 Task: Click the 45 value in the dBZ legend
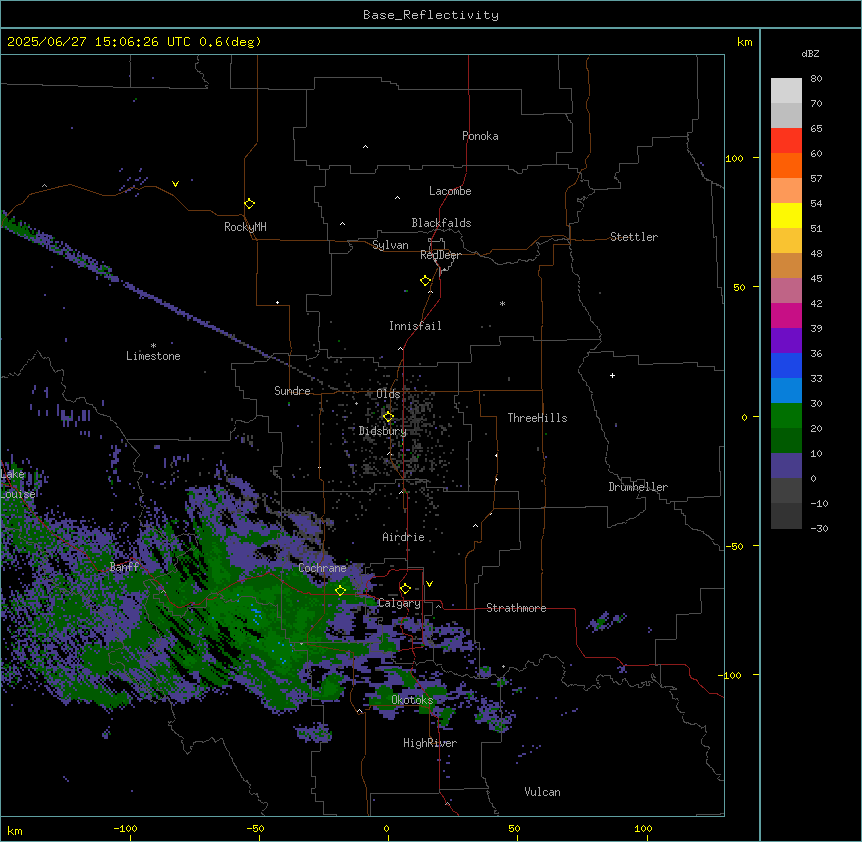[816, 279]
